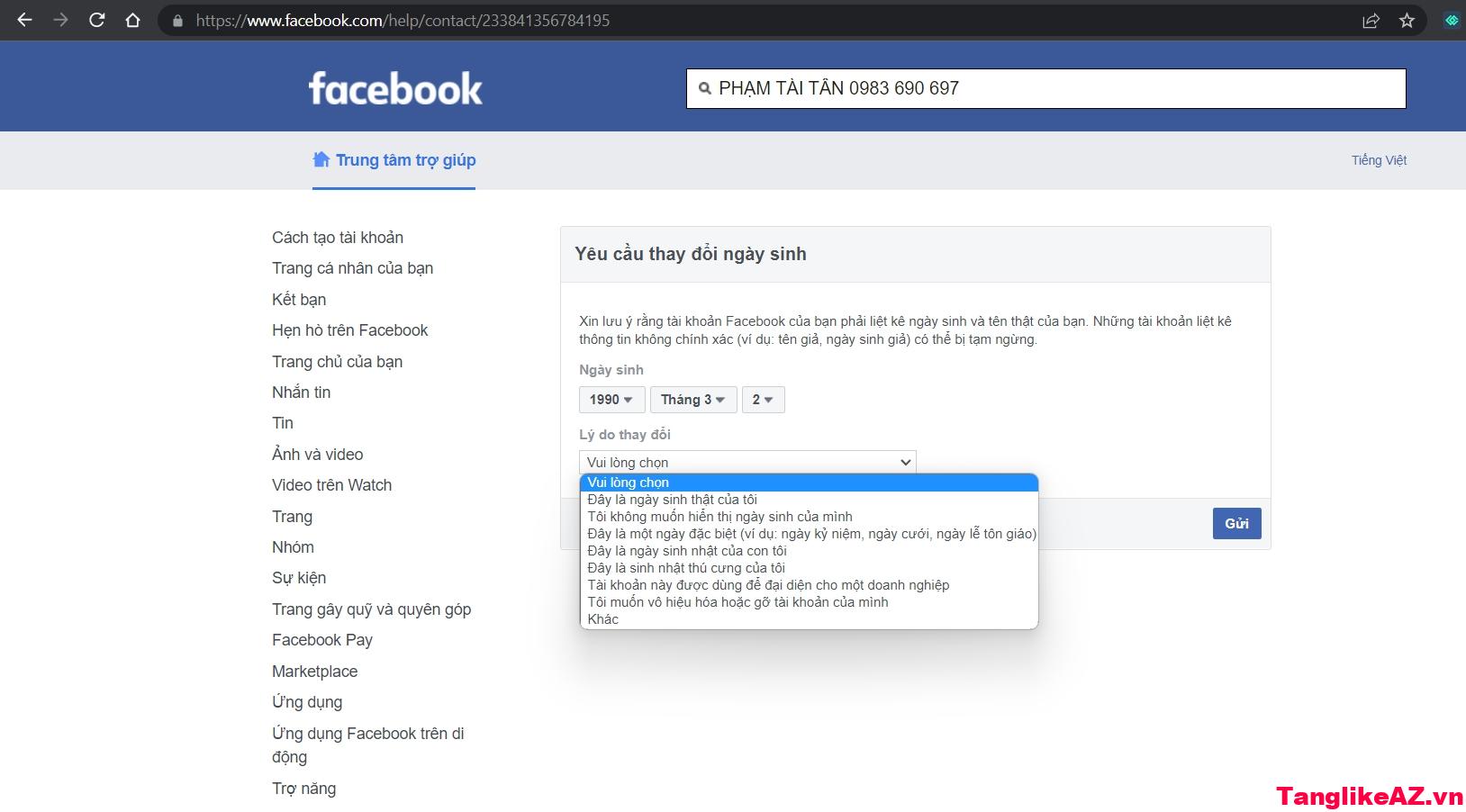
Task: Open the browser home page icon
Action: pyautogui.click(x=133, y=19)
